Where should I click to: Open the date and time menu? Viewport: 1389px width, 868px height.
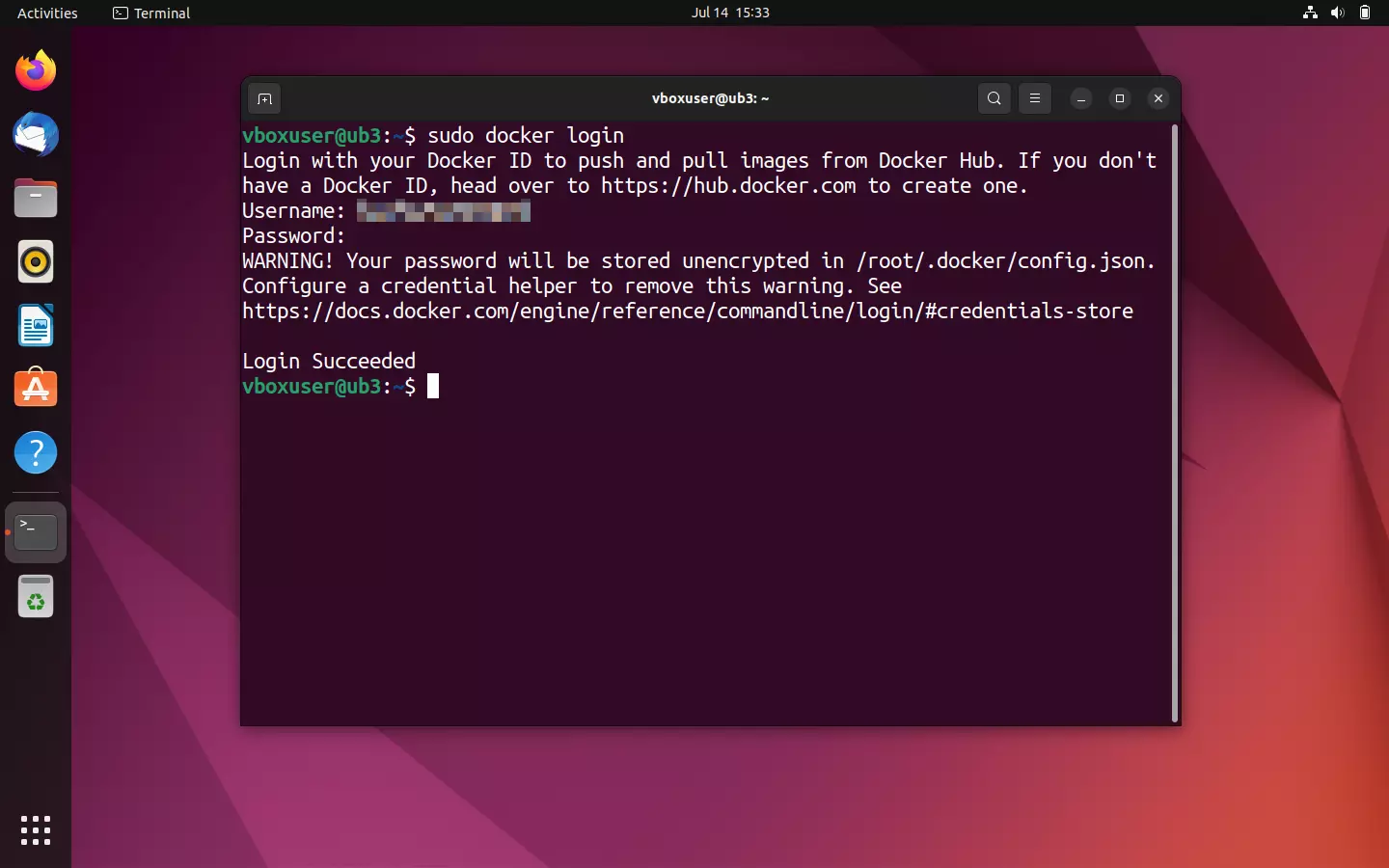pyautogui.click(x=730, y=13)
